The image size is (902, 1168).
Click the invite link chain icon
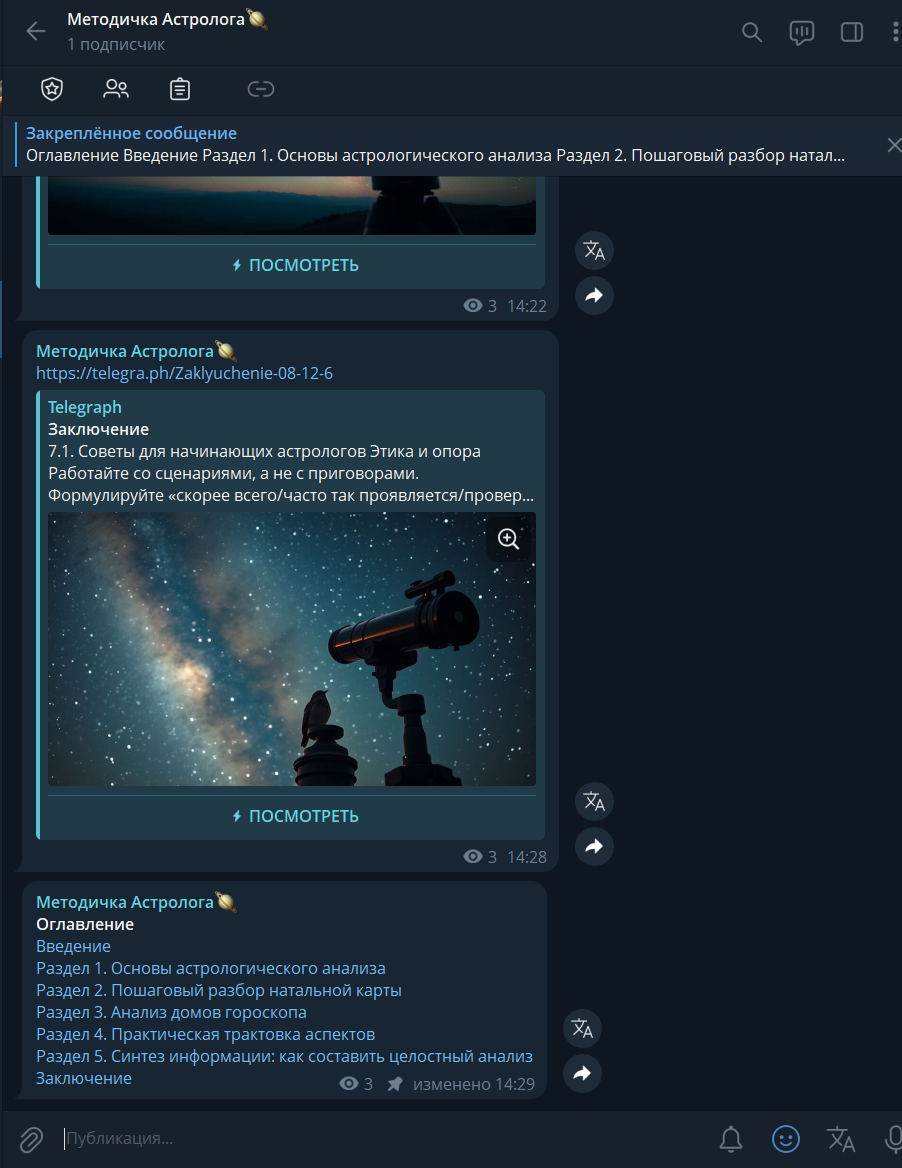[x=261, y=89]
